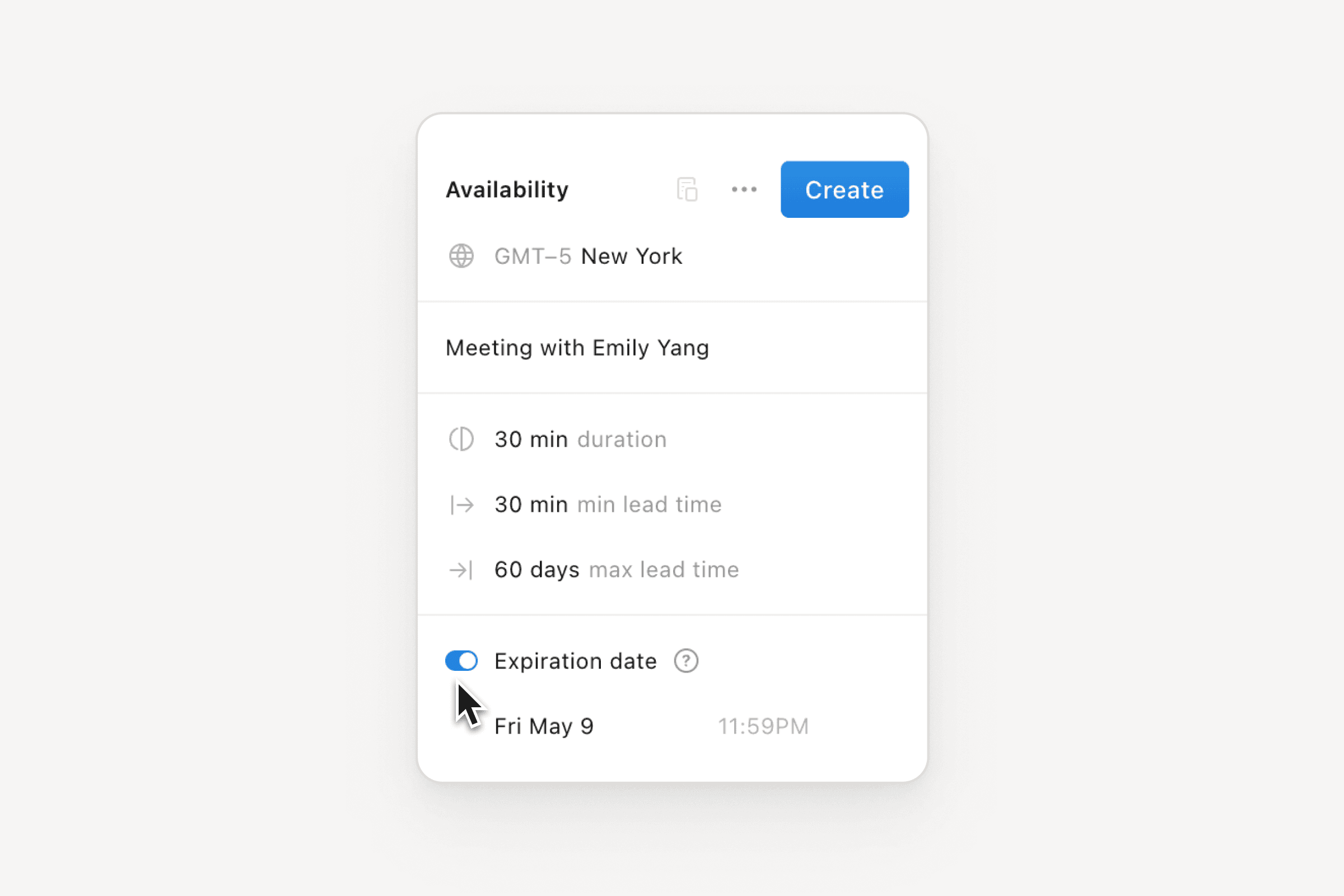Click the min lead time arrow icon
This screenshot has width=1344, height=896.
tap(460, 504)
